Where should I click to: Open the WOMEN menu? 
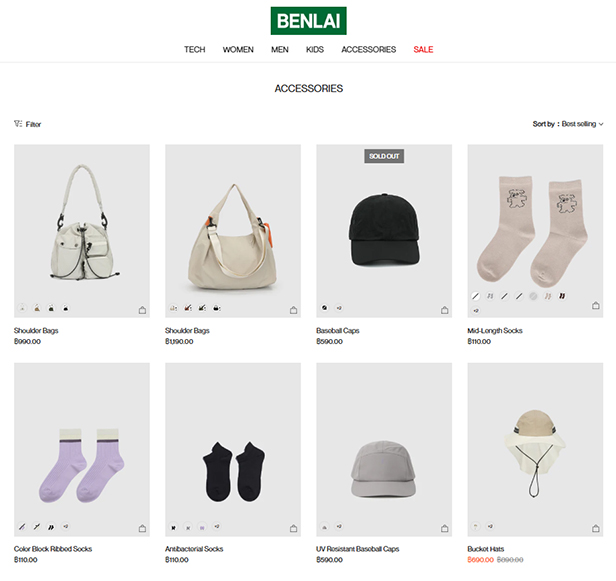(x=238, y=49)
